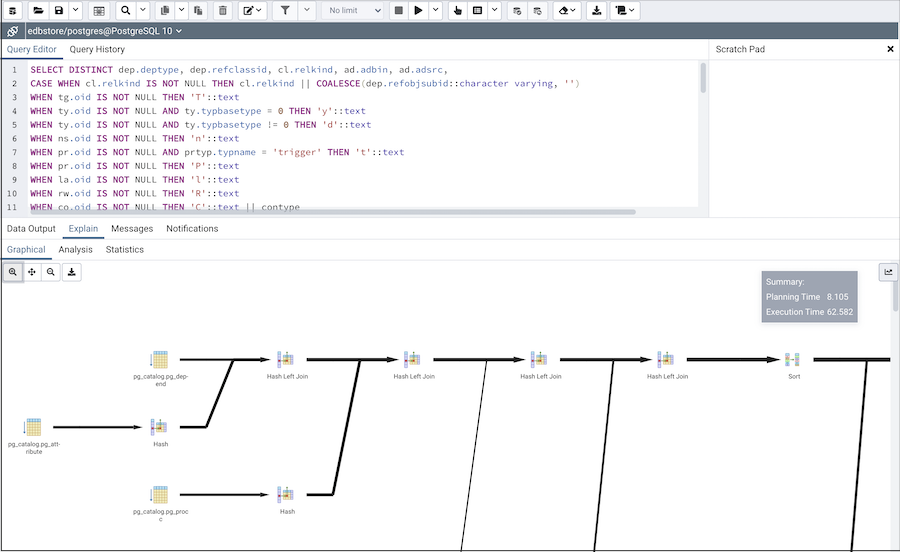Click the Commit transaction icon
This screenshot has height=552, width=900.
pyautogui.click(x=517, y=10)
